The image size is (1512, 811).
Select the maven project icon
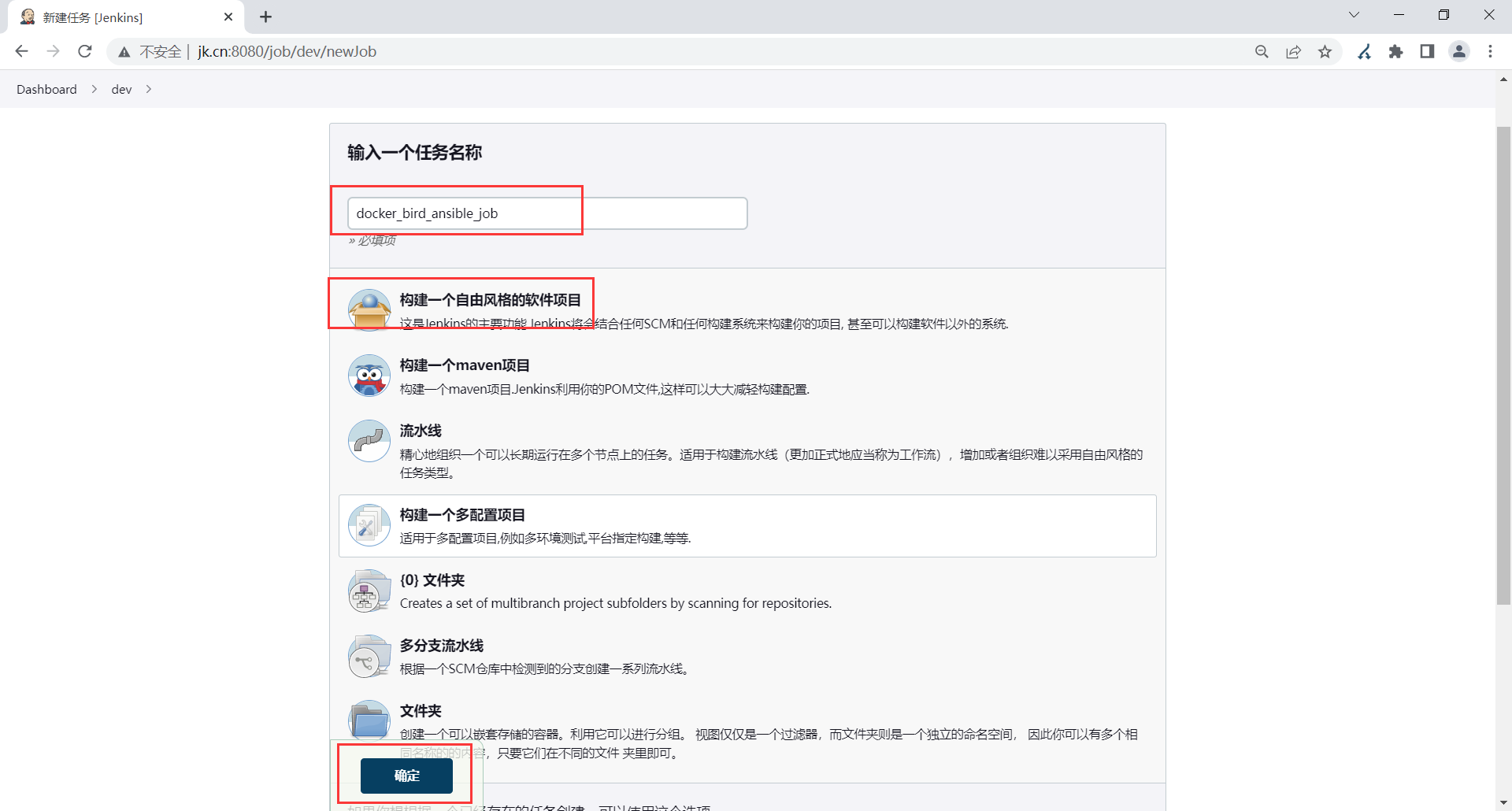coord(369,376)
